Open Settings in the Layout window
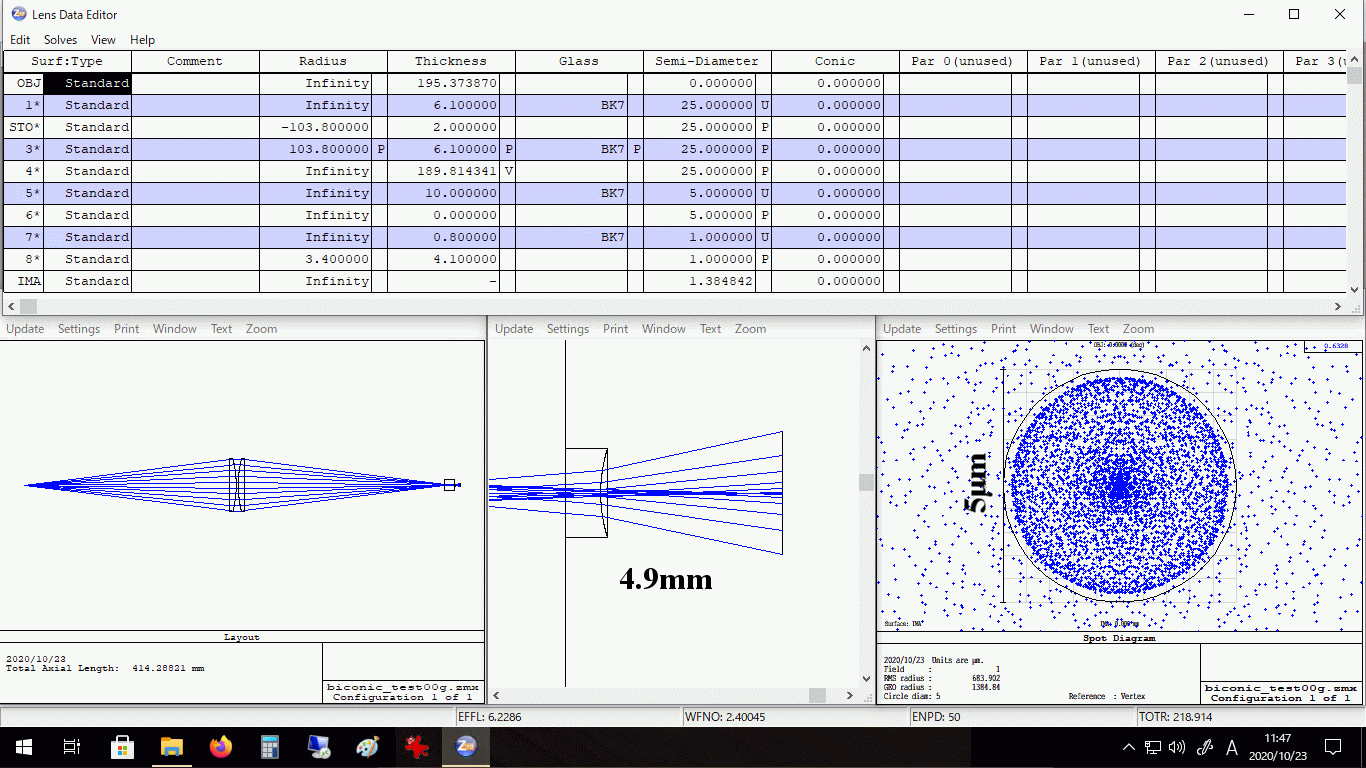This screenshot has width=1366, height=768. pyautogui.click(x=79, y=329)
